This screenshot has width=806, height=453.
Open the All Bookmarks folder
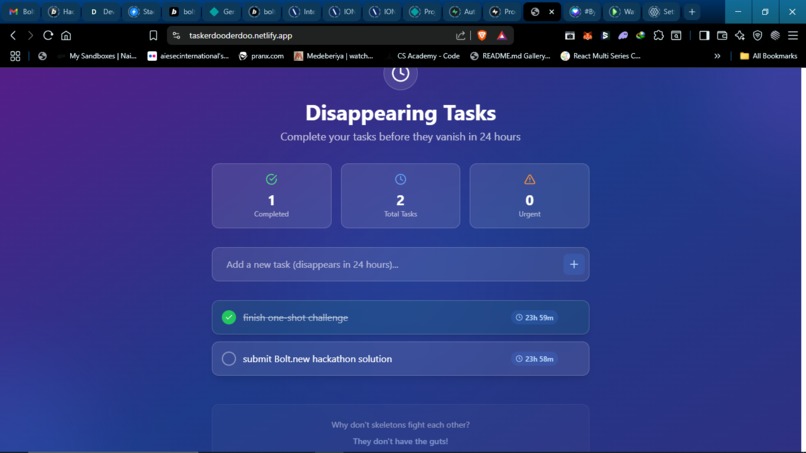[x=768, y=56]
